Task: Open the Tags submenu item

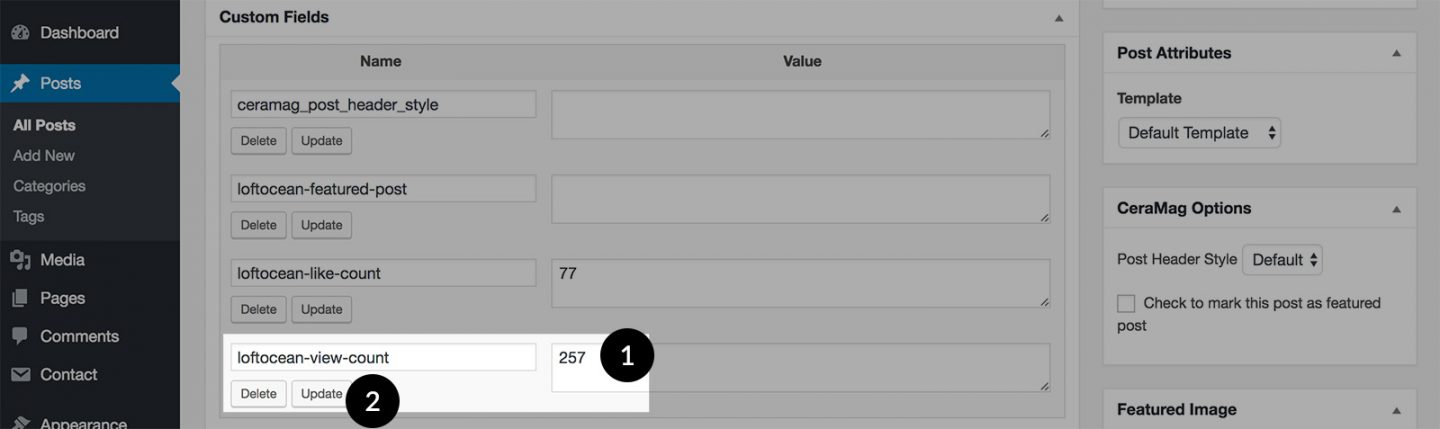Action: coord(28,216)
